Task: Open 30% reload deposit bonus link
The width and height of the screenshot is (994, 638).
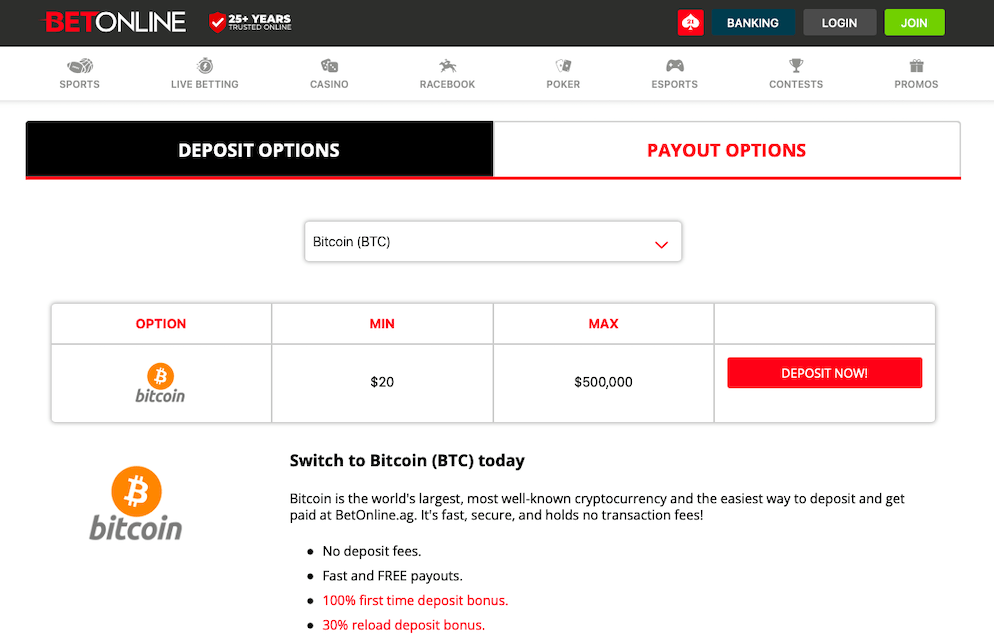Action: pos(404,625)
